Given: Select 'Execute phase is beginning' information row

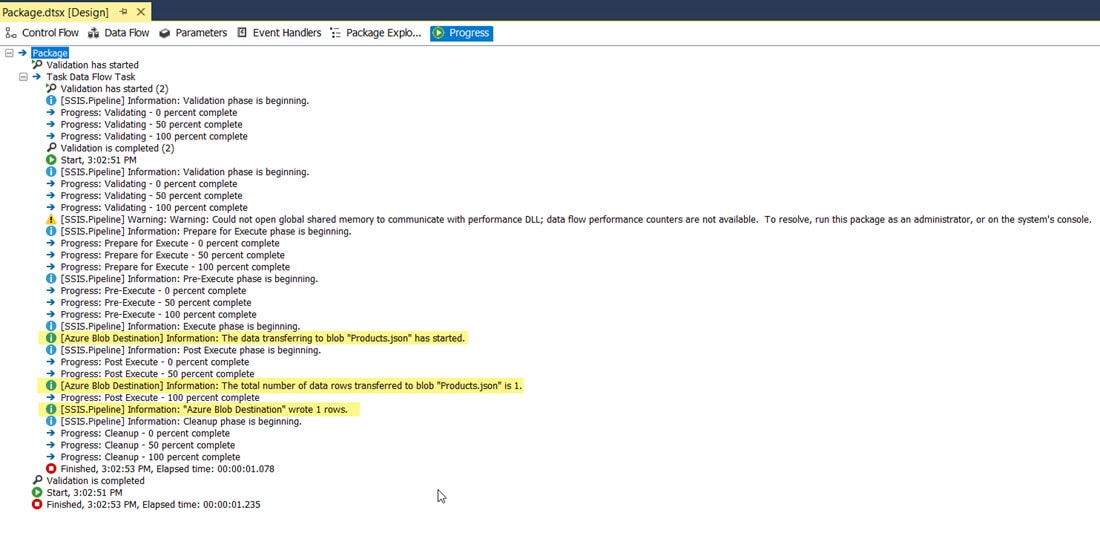Looking at the screenshot, I should pos(180,326).
